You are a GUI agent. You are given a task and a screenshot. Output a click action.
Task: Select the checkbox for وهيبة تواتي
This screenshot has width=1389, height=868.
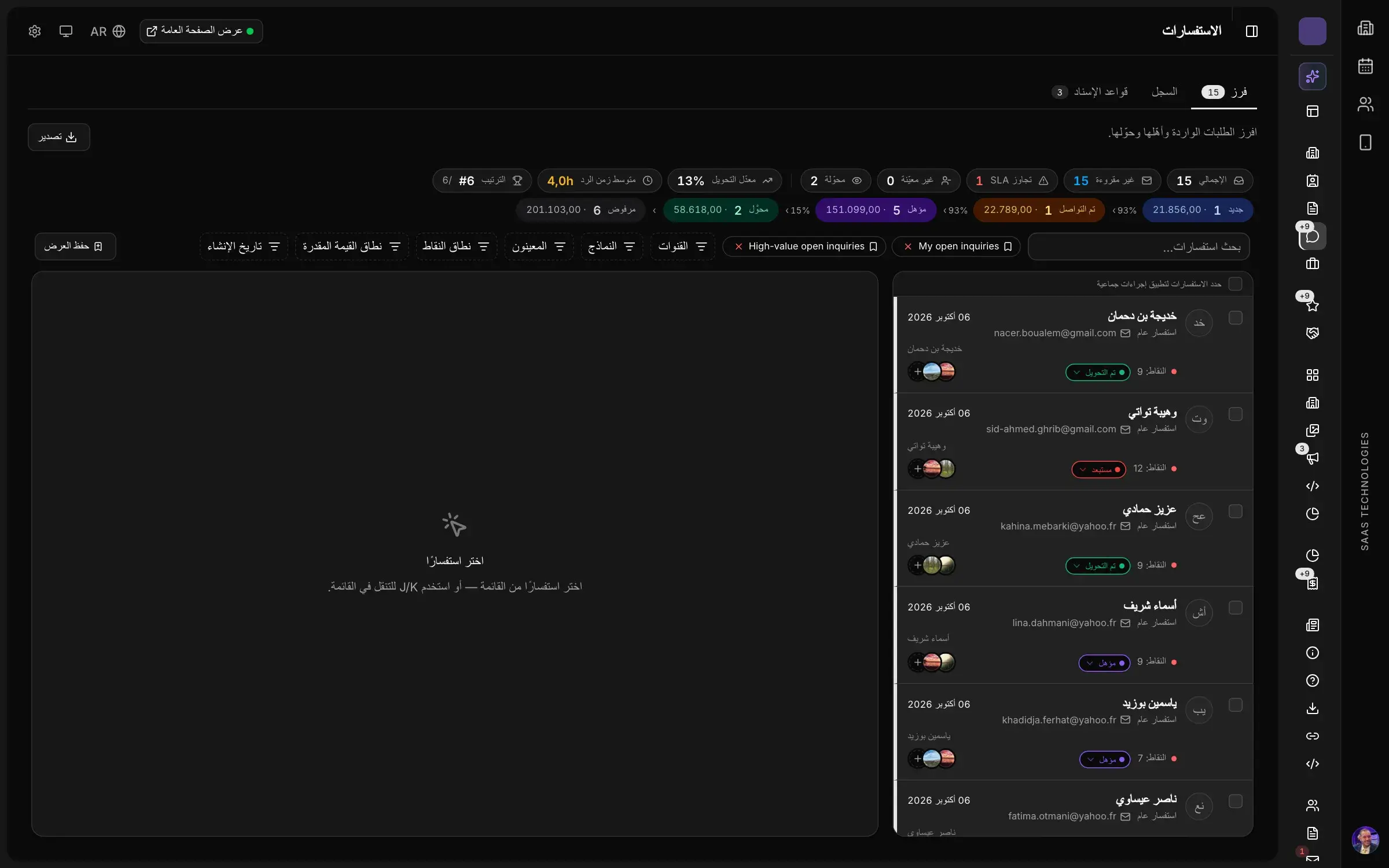point(1235,414)
